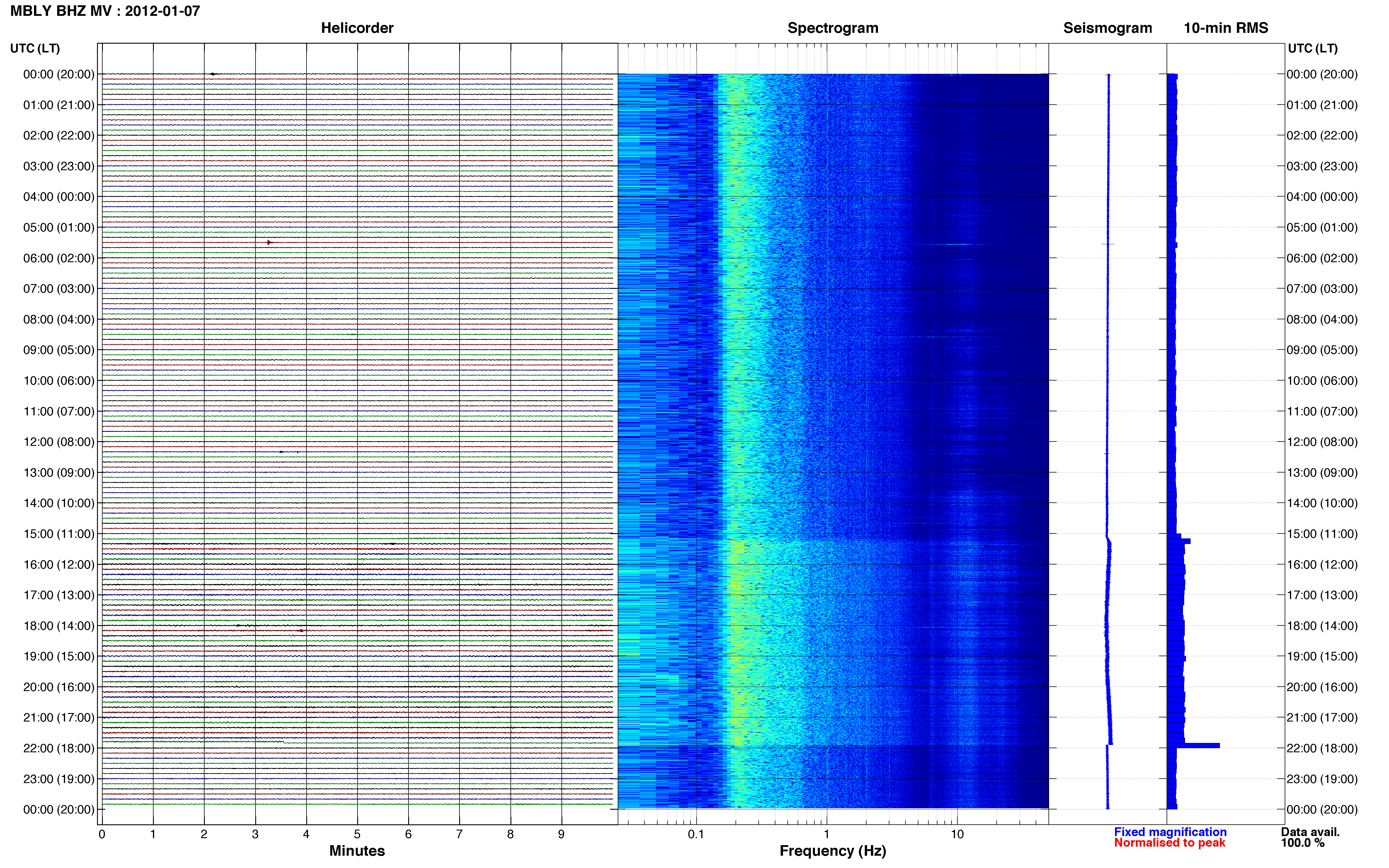Screen dimensions: 1389x868
Task: Click the 22:00 (18:00) label beside 10-min RMS
Action: [1322, 748]
